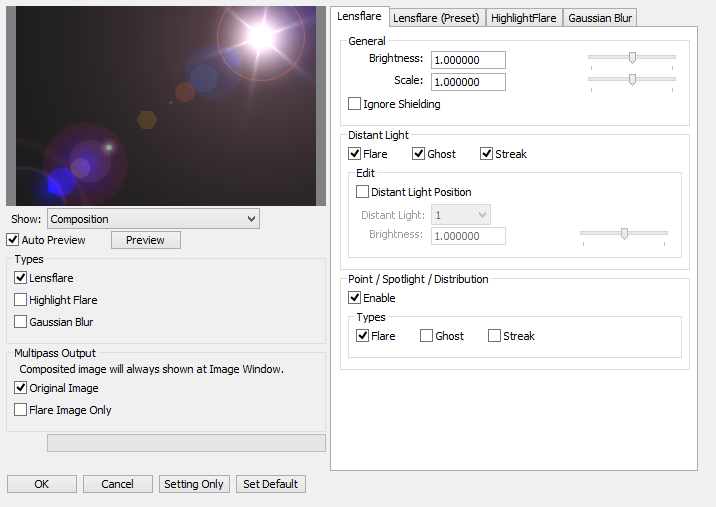The image size is (716, 507).
Task: Enable the Gaussian Blur type checkbox
Action: coord(20,322)
